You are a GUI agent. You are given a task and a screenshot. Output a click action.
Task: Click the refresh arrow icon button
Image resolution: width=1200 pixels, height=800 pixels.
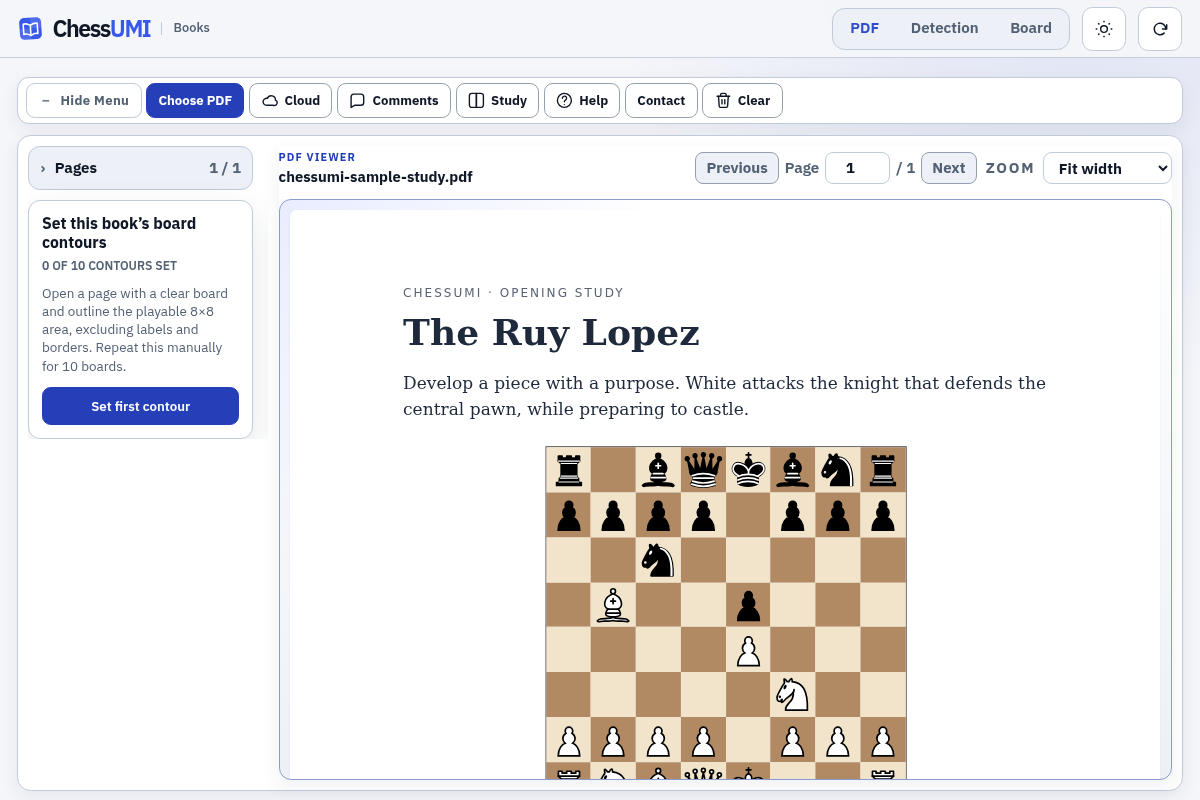(x=1160, y=29)
